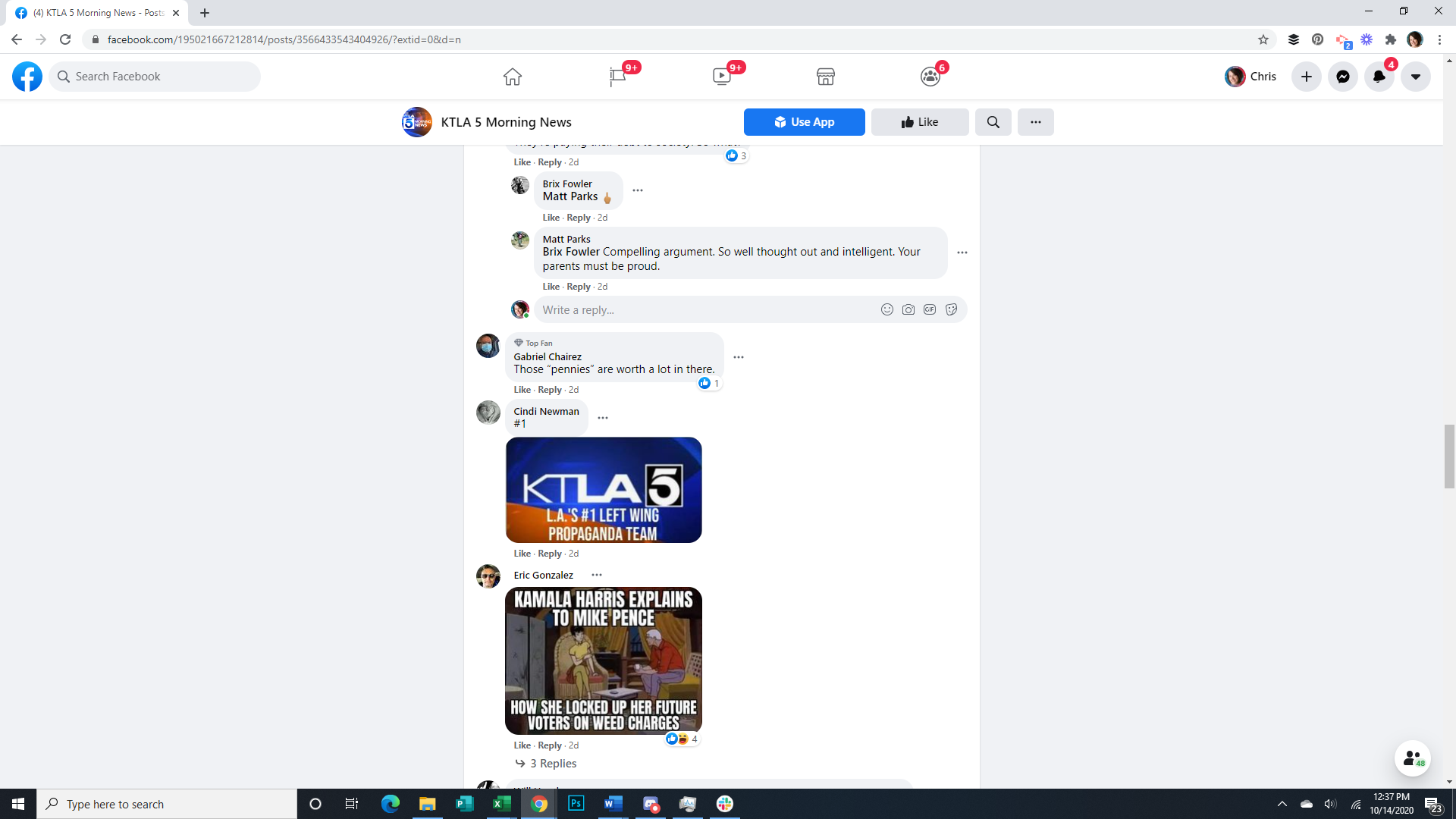Expand the account dropdown arrow
The height and width of the screenshot is (819, 1456).
(x=1415, y=77)
